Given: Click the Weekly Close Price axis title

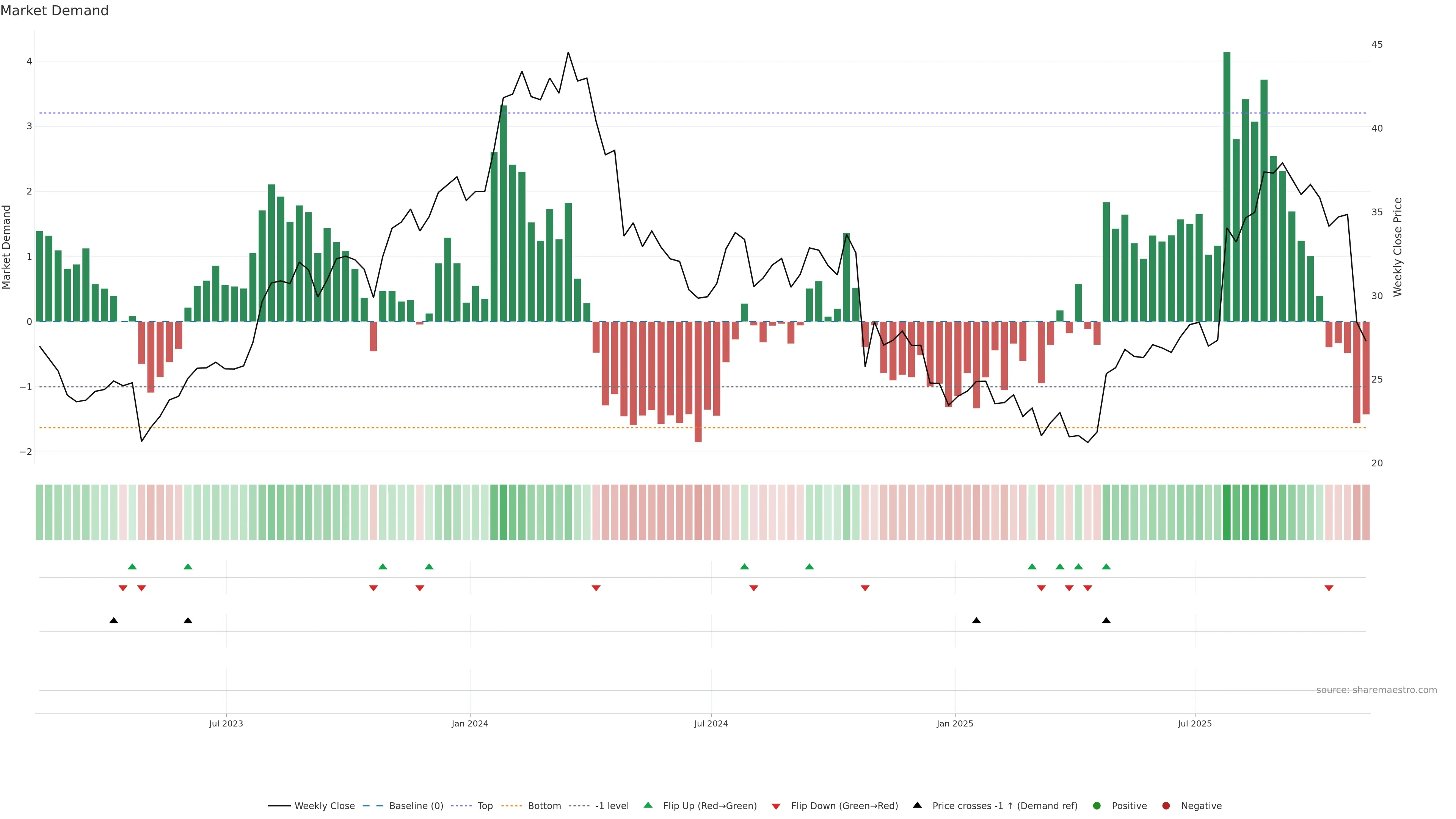Looking at the screenshot, I should coord(1398,247).
